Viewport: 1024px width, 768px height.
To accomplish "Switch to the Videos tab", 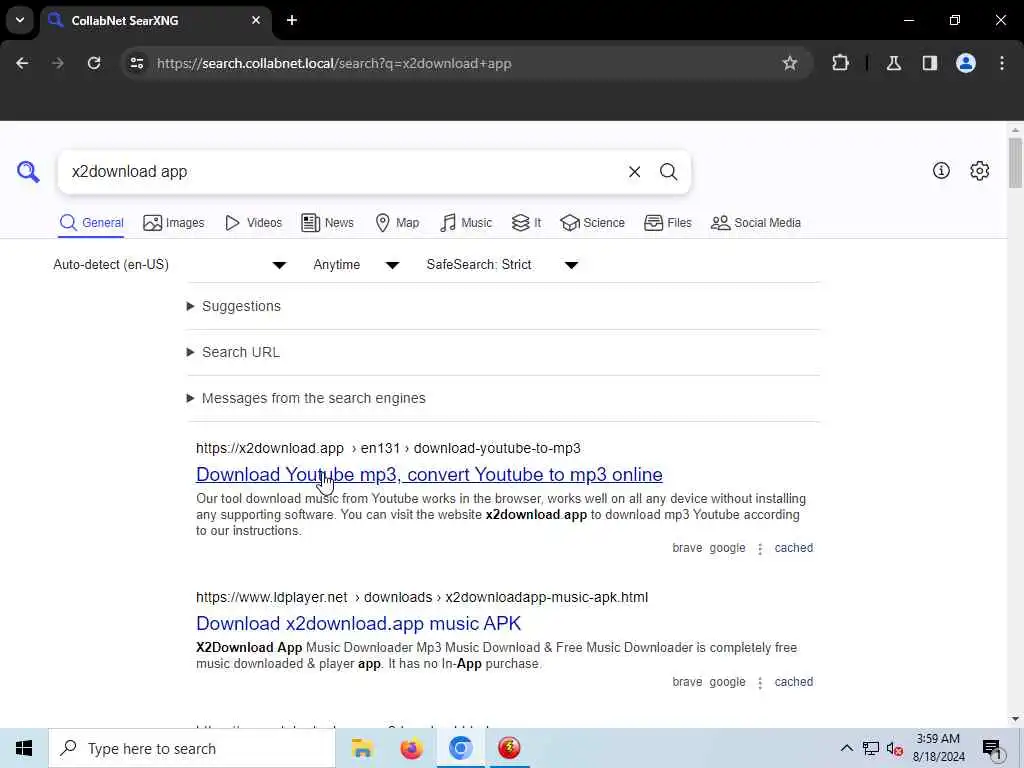I will click(253, 223).
